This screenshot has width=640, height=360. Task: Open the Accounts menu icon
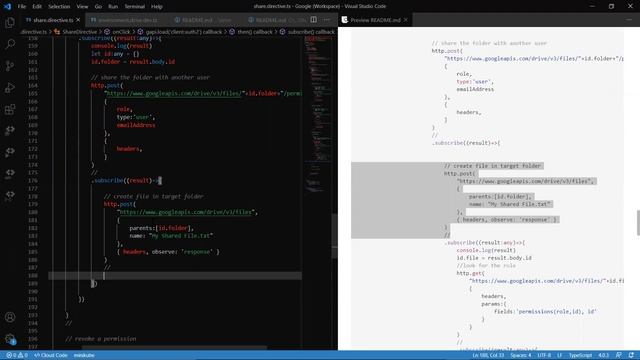tap(10, 317)
